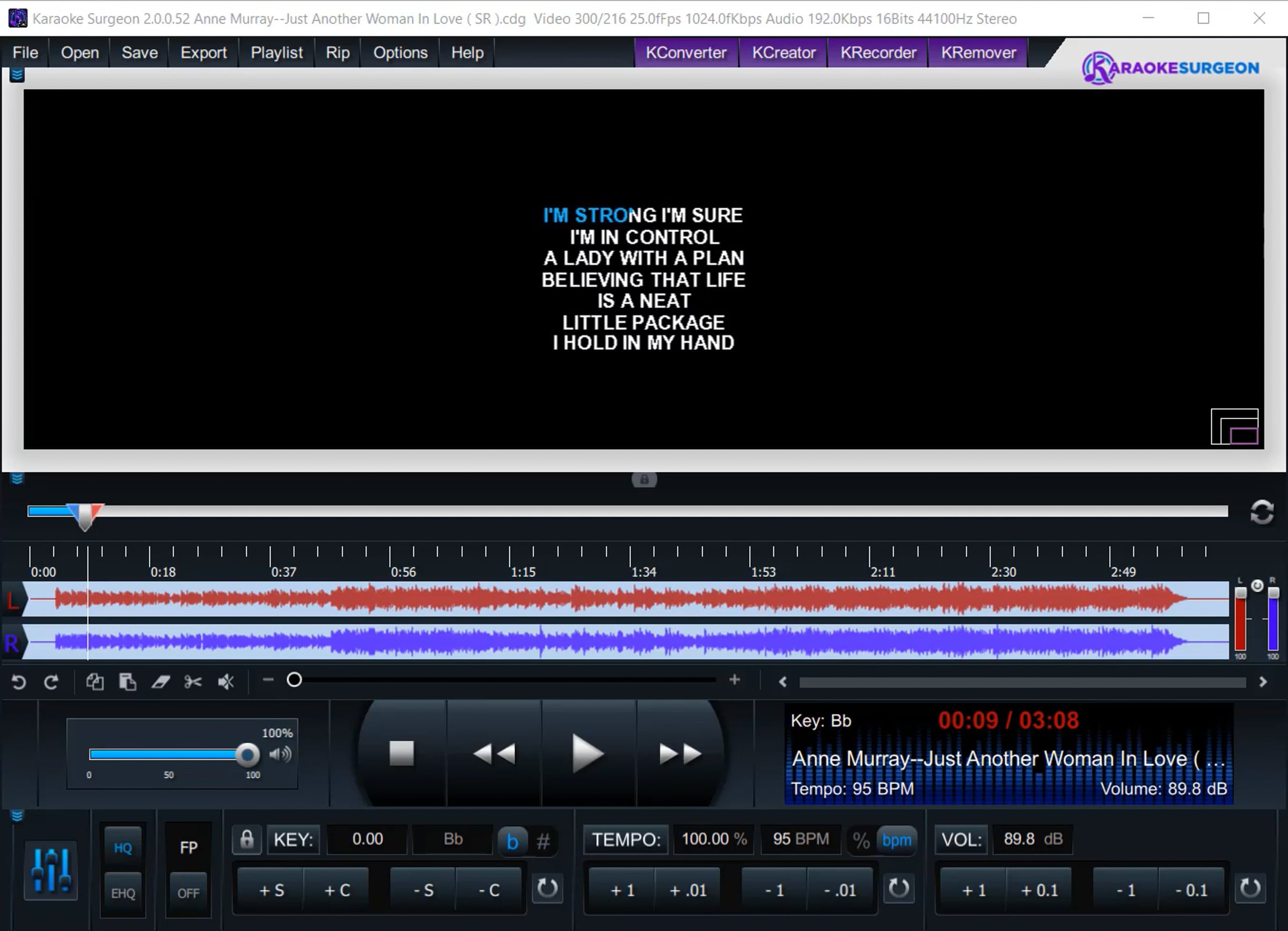The image size is (1288, 931).
Task: Click the loop repeat icon beside seek bar
Action: 1262,512
